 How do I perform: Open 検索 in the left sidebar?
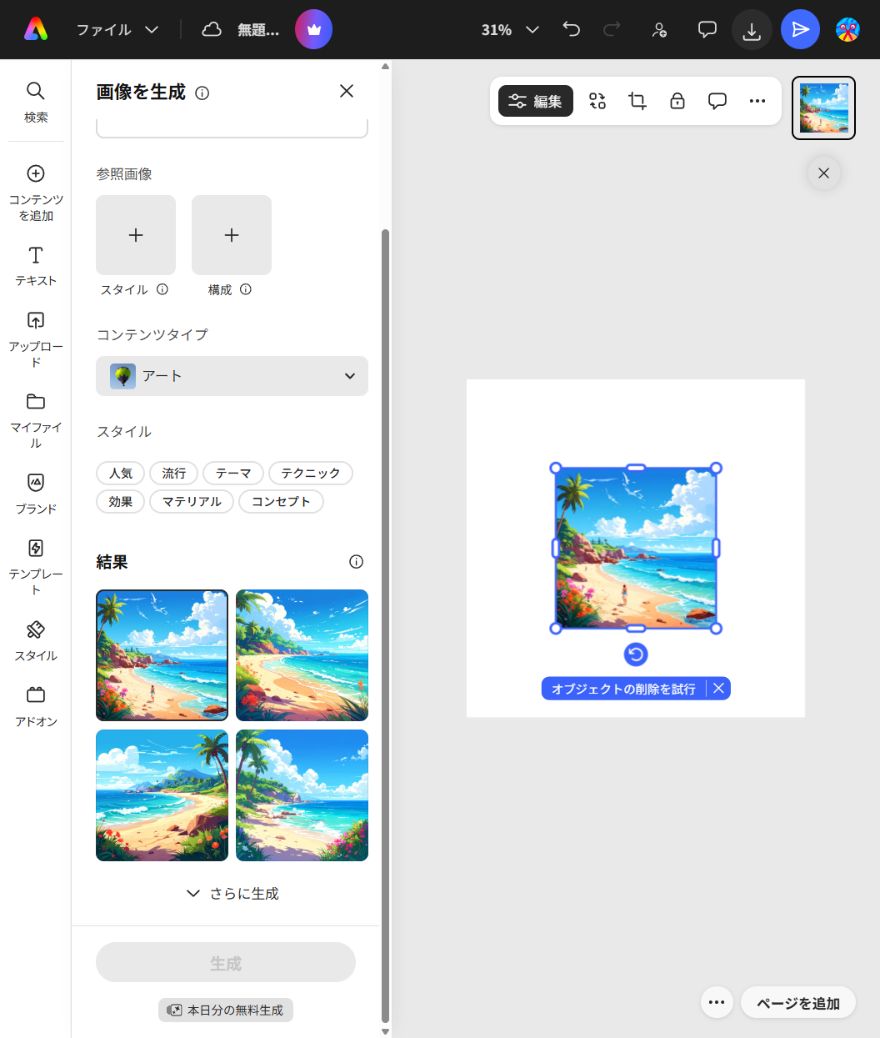(x=36, y=102)
